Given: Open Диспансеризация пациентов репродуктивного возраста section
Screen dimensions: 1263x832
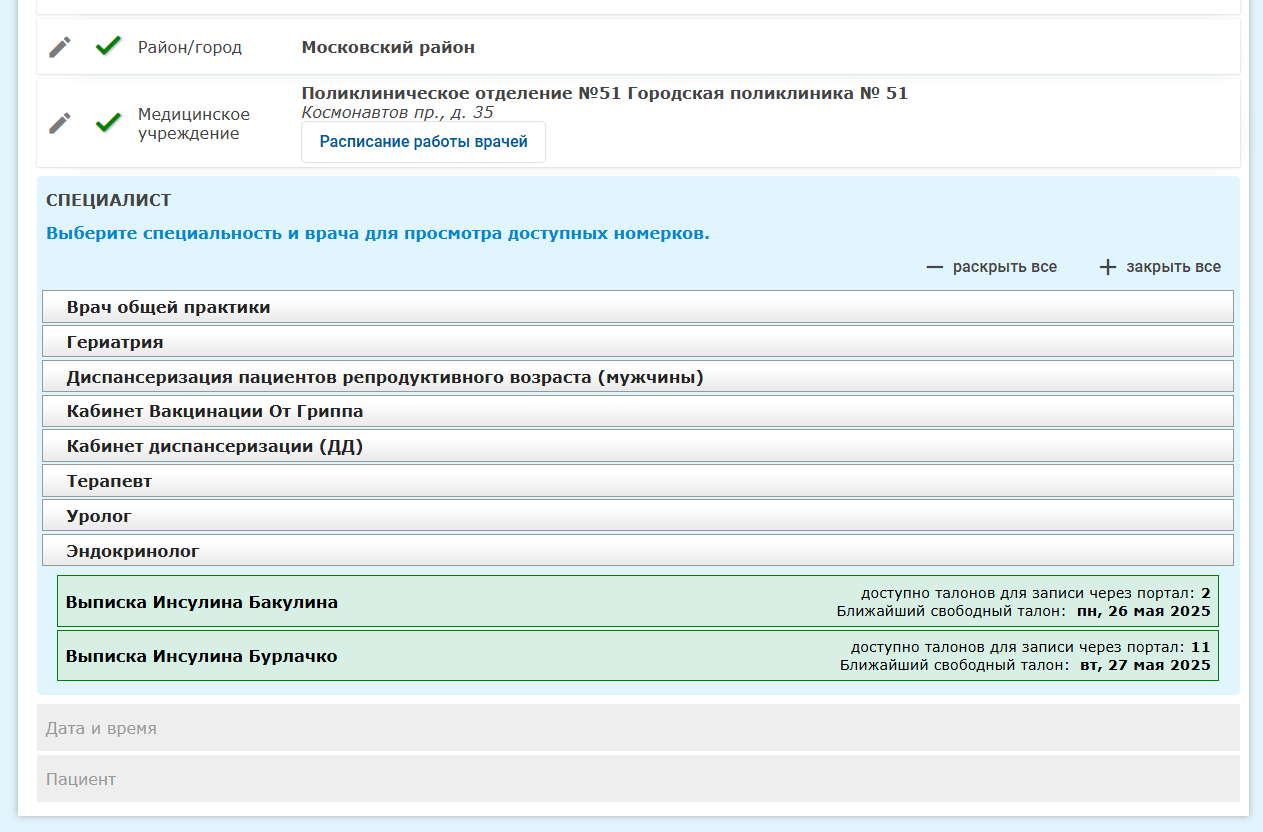Looking at the screenshot, I should [x=637, y=377].
